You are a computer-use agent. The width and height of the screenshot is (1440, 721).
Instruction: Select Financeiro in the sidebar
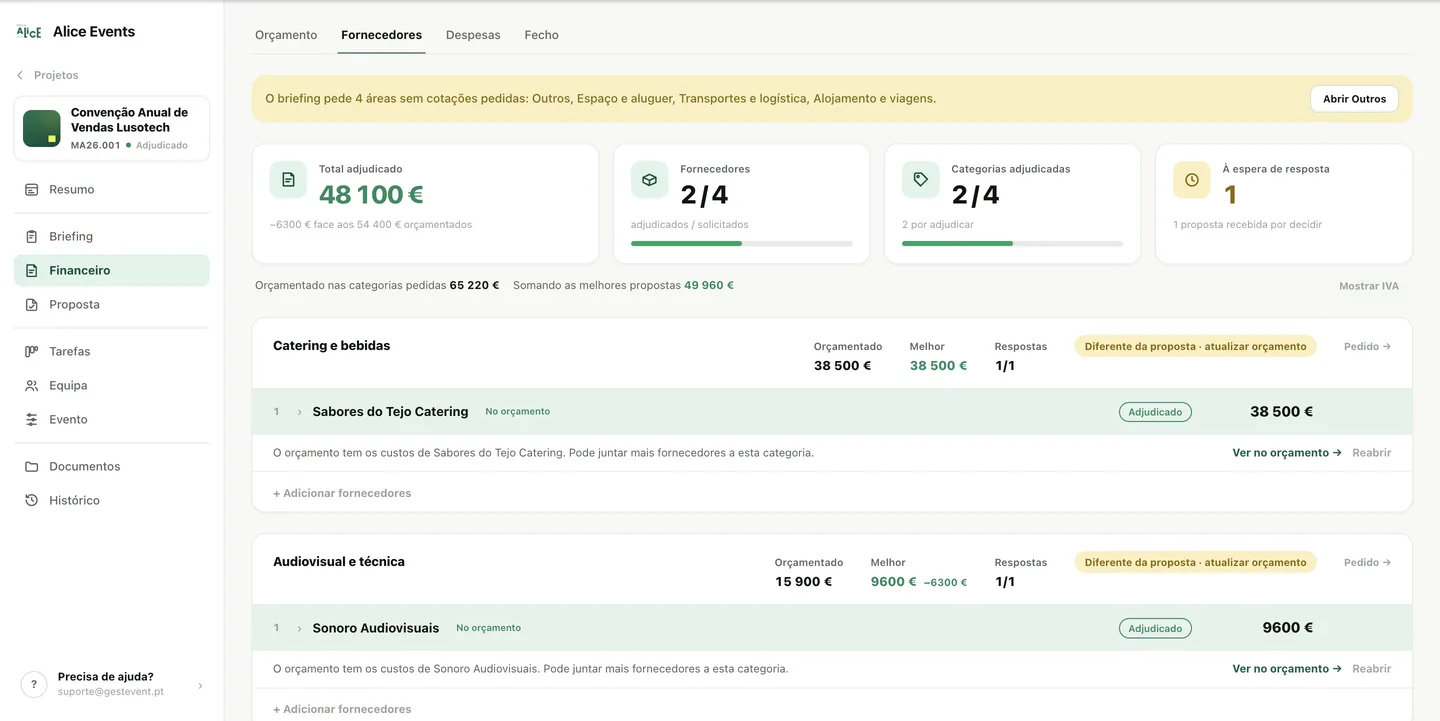(x=111, y=270)
